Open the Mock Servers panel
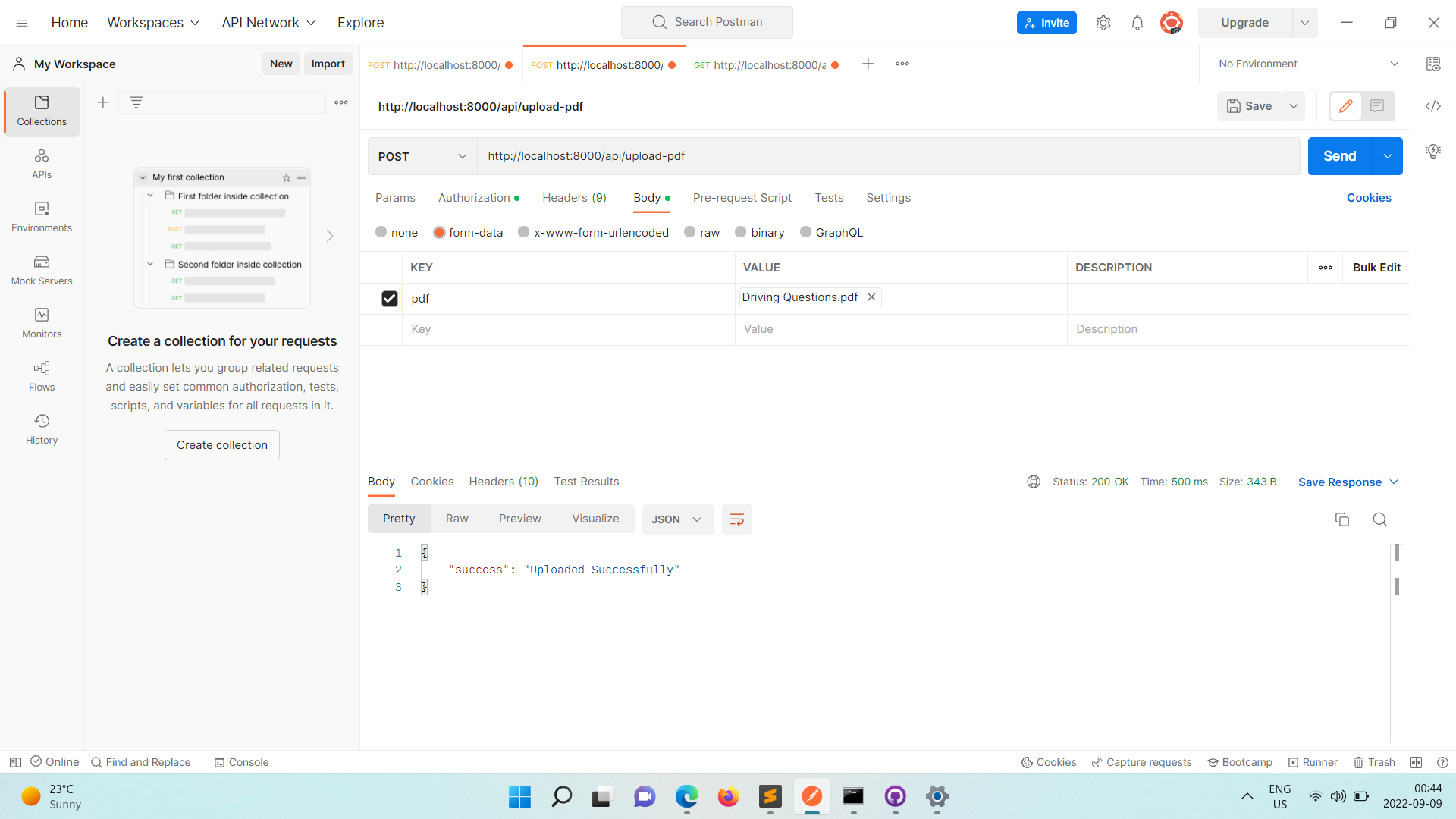Image resolution: width=1456 pixels, height=819 pixels. [x=41, y=271]
